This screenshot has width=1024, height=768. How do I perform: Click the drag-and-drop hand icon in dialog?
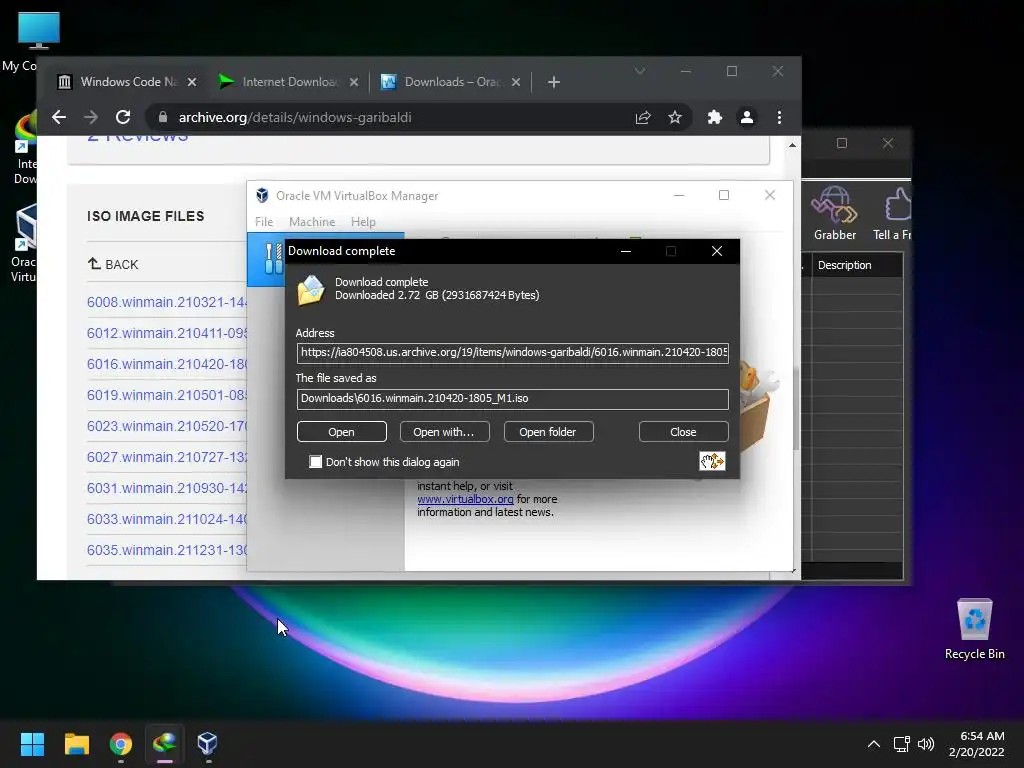point(712,461)
